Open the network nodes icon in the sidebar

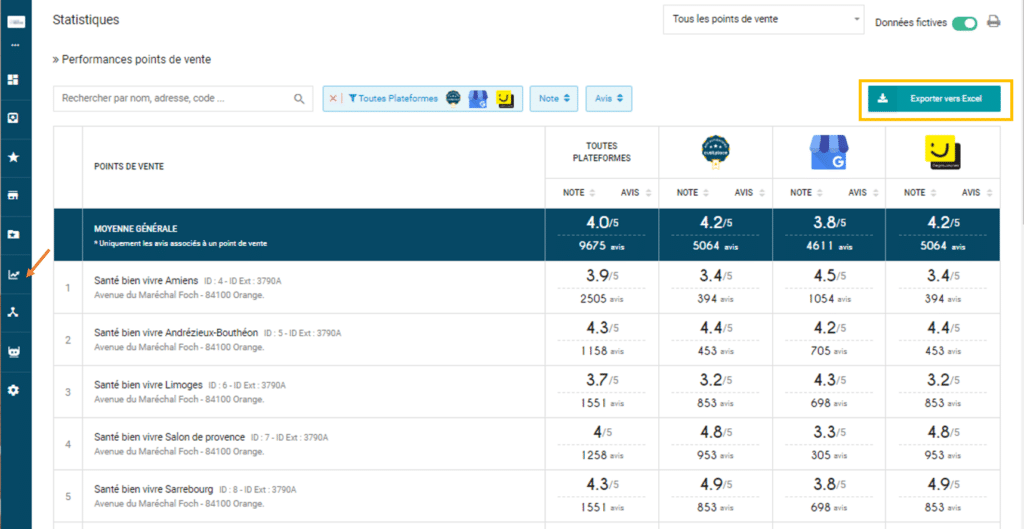[14, 312]
